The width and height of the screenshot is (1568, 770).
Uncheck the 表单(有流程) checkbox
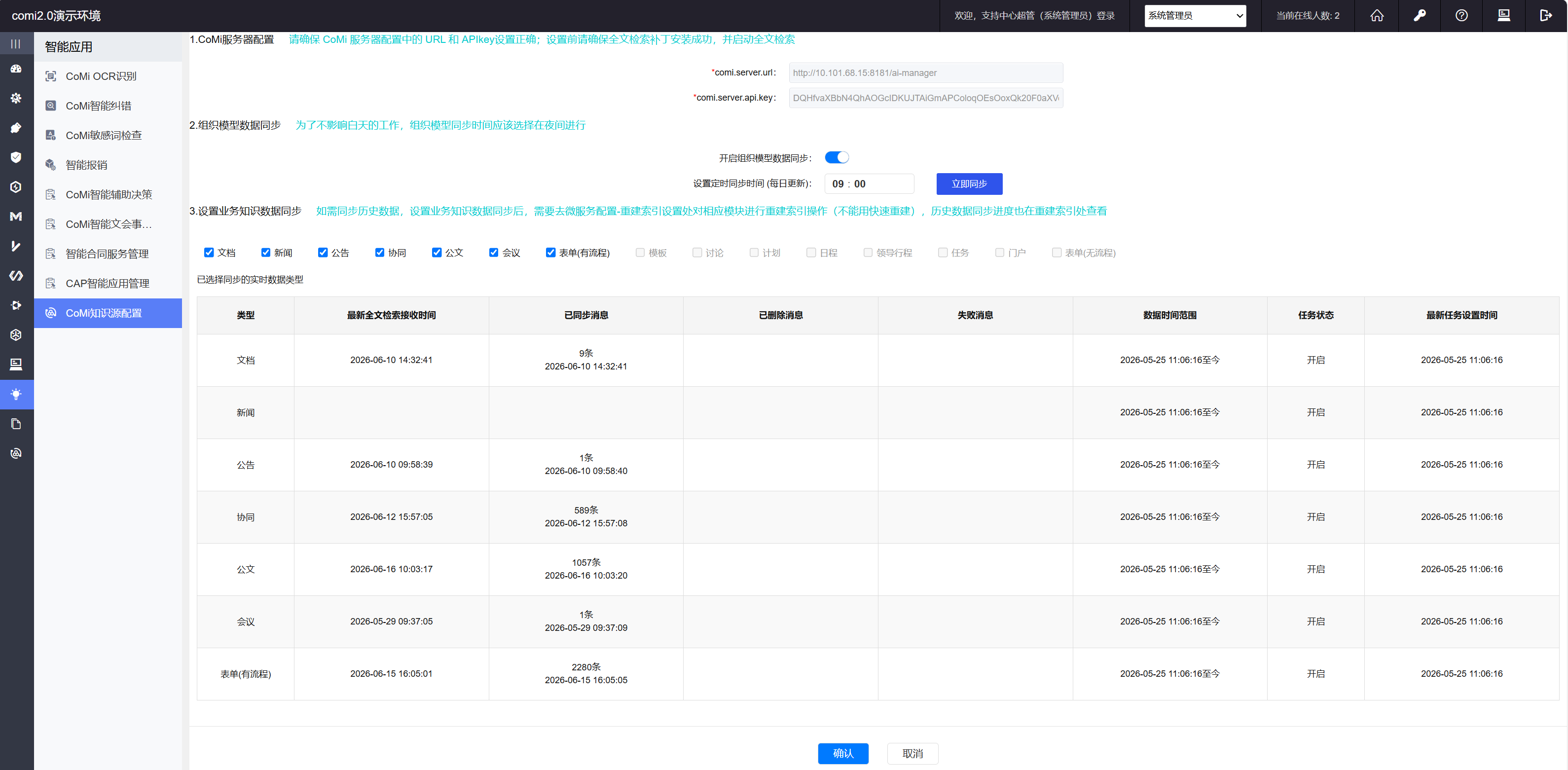pos(551,252)
